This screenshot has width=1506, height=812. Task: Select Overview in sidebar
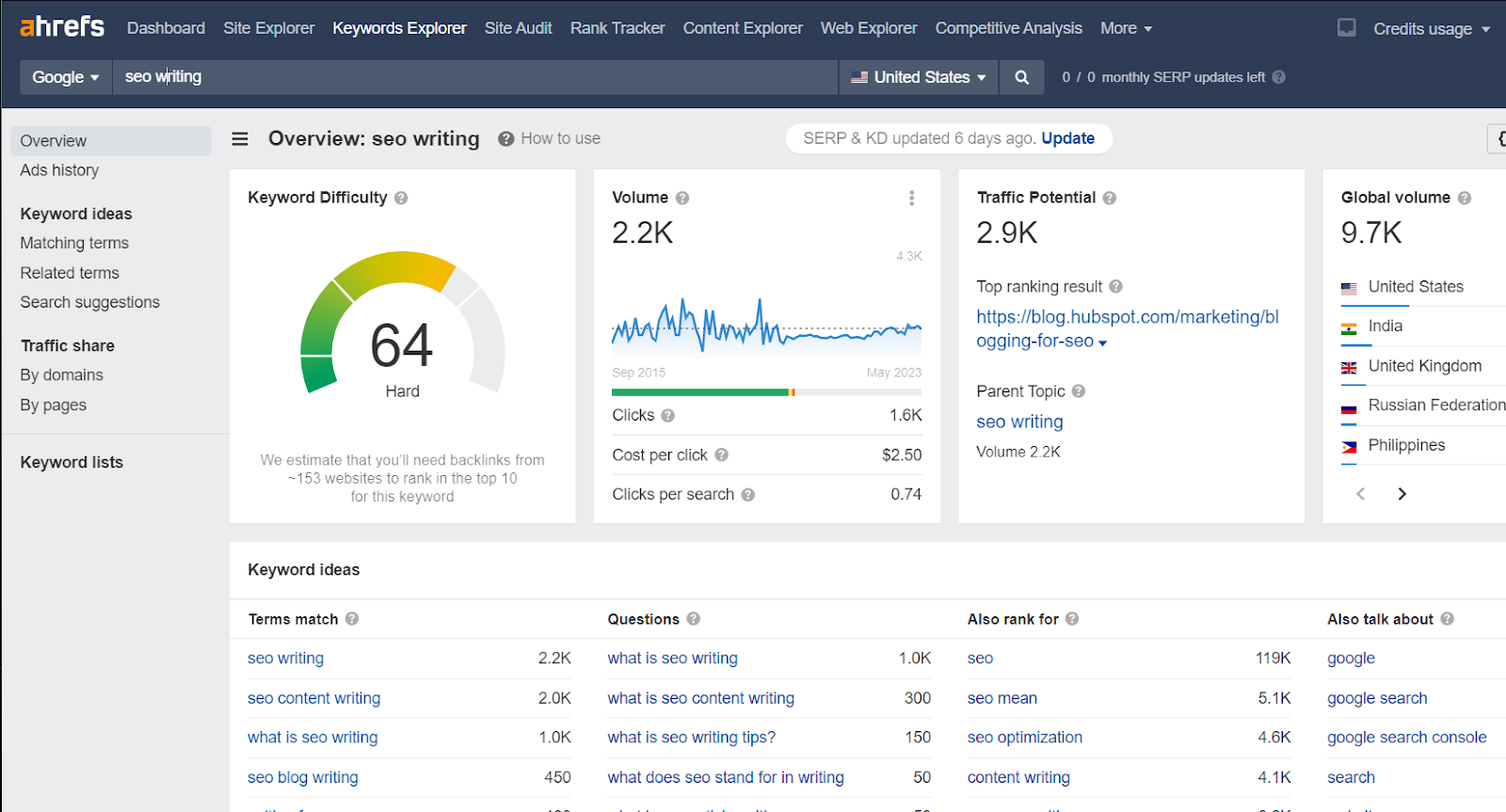coord(111,141)
